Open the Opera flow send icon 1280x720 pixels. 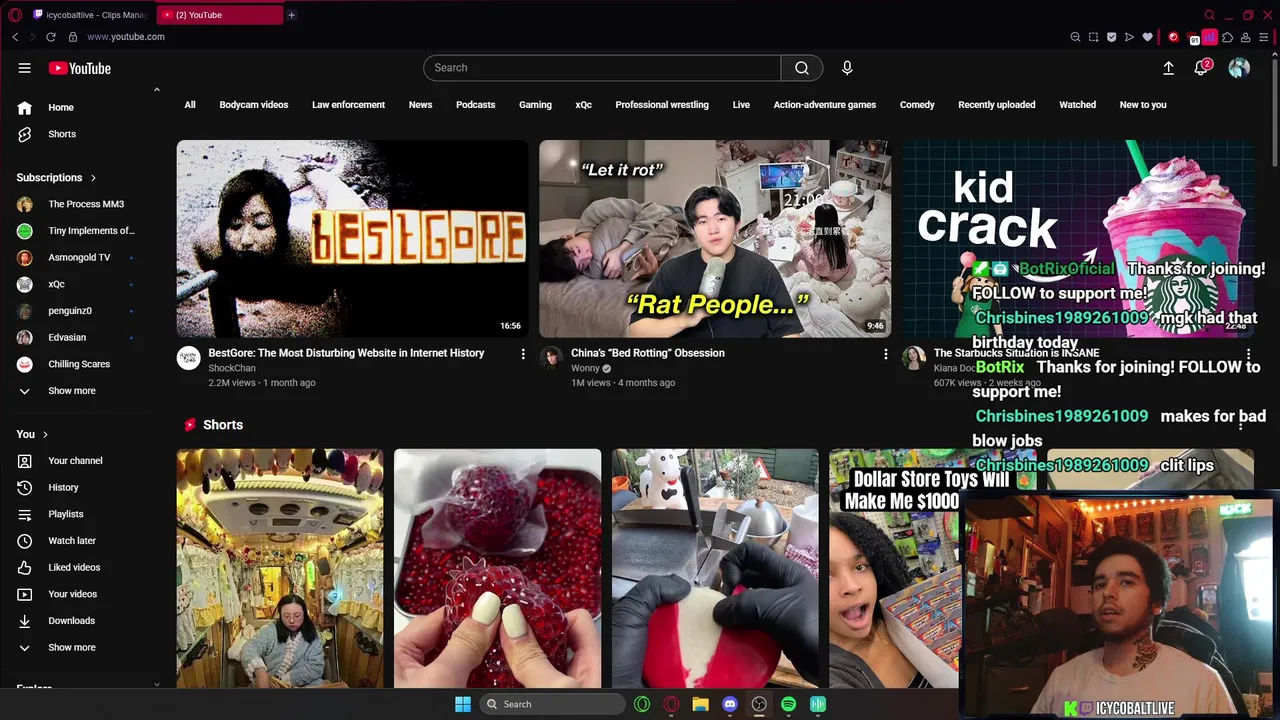tap(1129, 37)
